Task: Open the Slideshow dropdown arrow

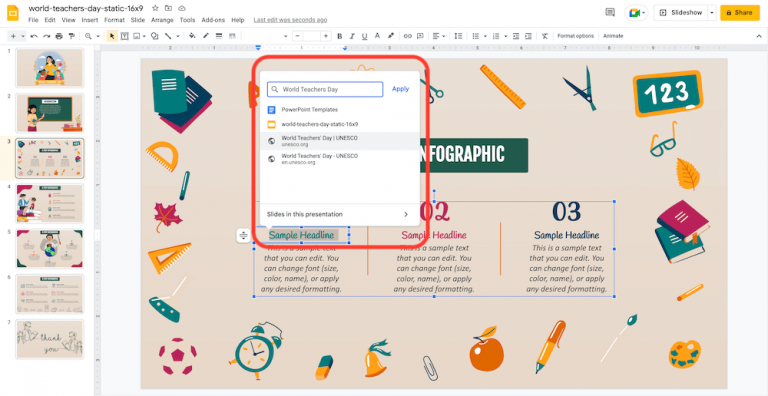Action: (x=712, y=13)
